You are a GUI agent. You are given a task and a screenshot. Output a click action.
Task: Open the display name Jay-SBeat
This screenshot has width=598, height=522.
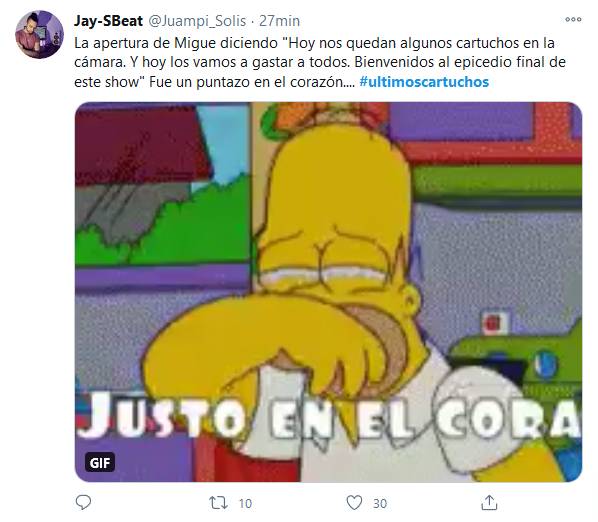point(108,21)
